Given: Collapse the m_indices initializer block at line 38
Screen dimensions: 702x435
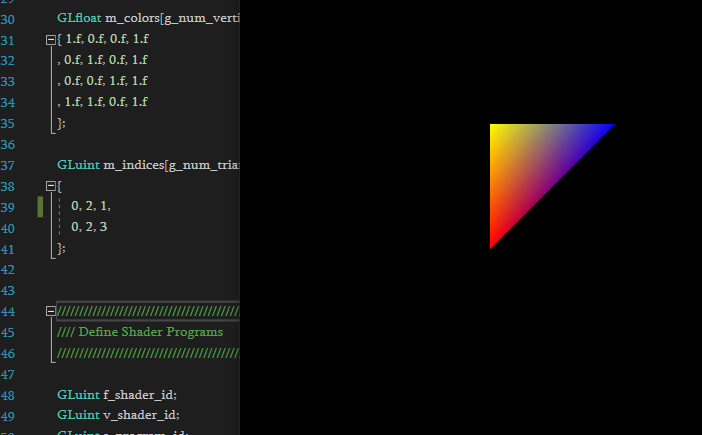Looking at the screenshot, I should pos(51,186).
